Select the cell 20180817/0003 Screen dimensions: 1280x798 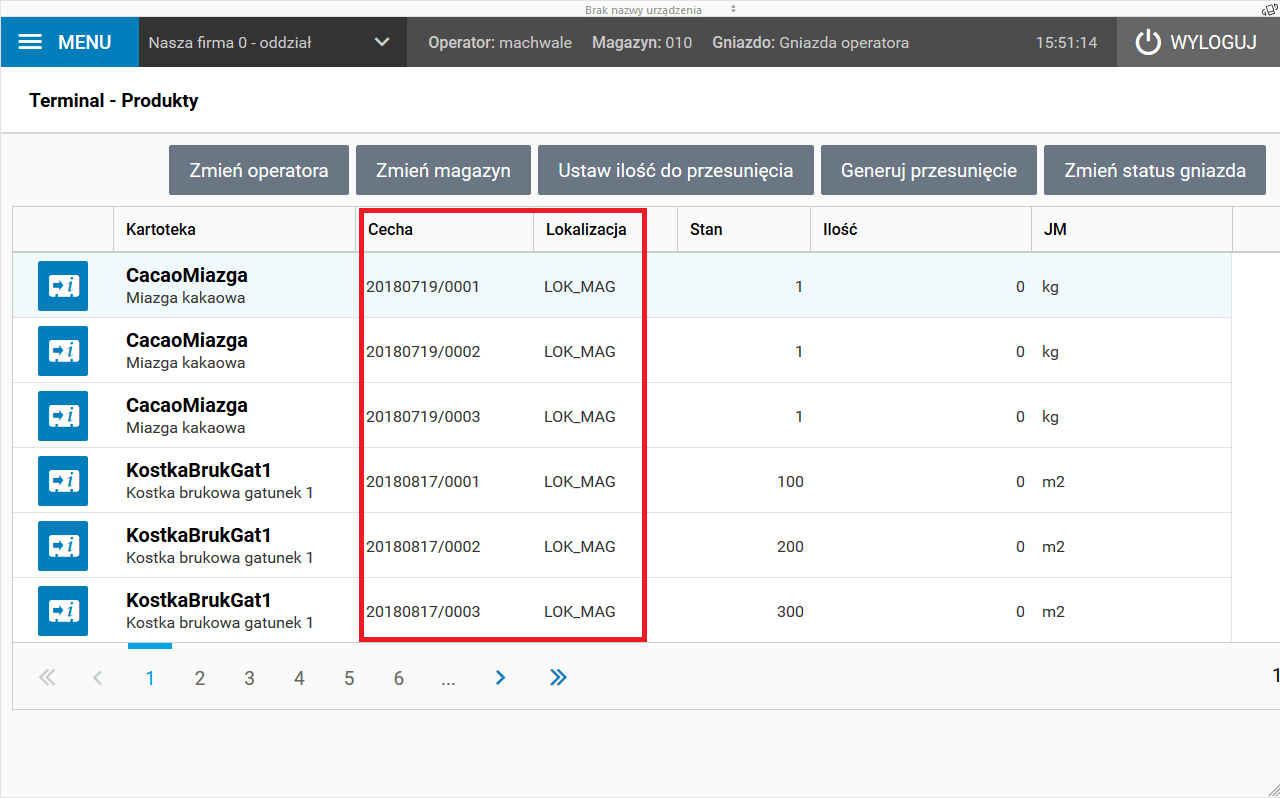pyautogui.click(x=423, y=611)
